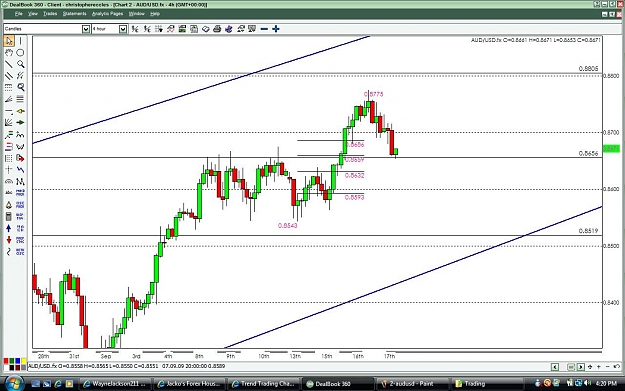Click chart scroll right arrow button

581,367
